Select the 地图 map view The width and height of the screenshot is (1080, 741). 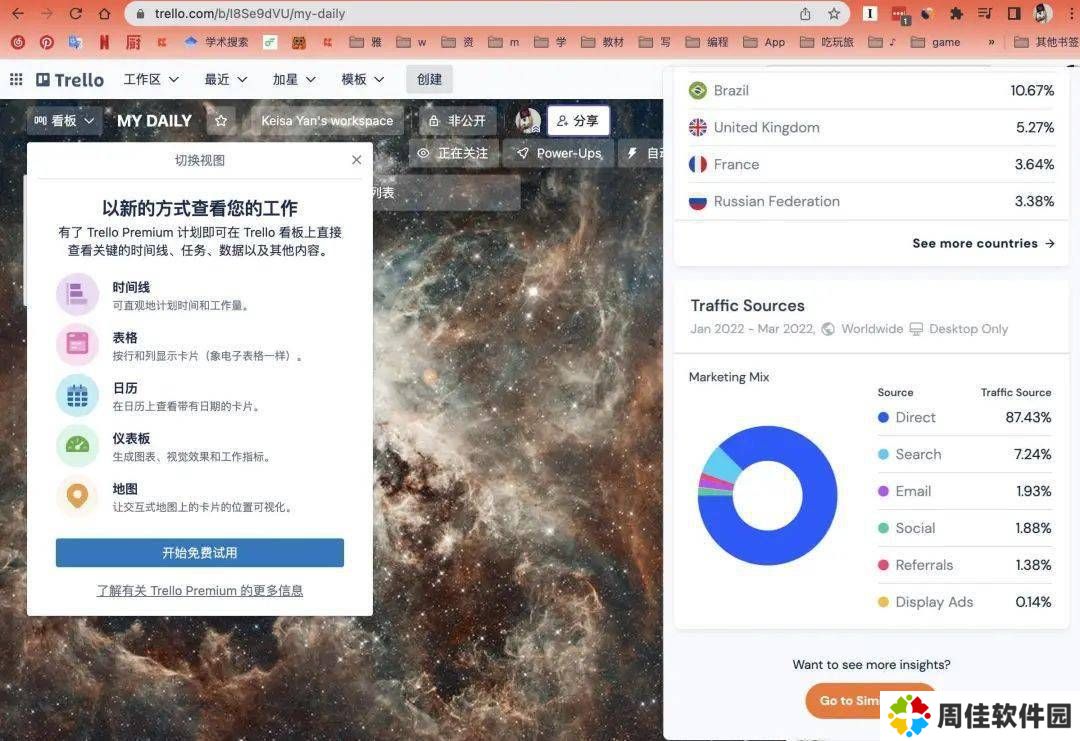pyautogui.click(x=200, y=496)
